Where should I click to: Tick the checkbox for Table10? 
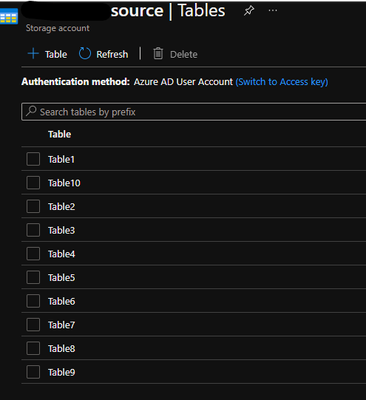(33, 183)
